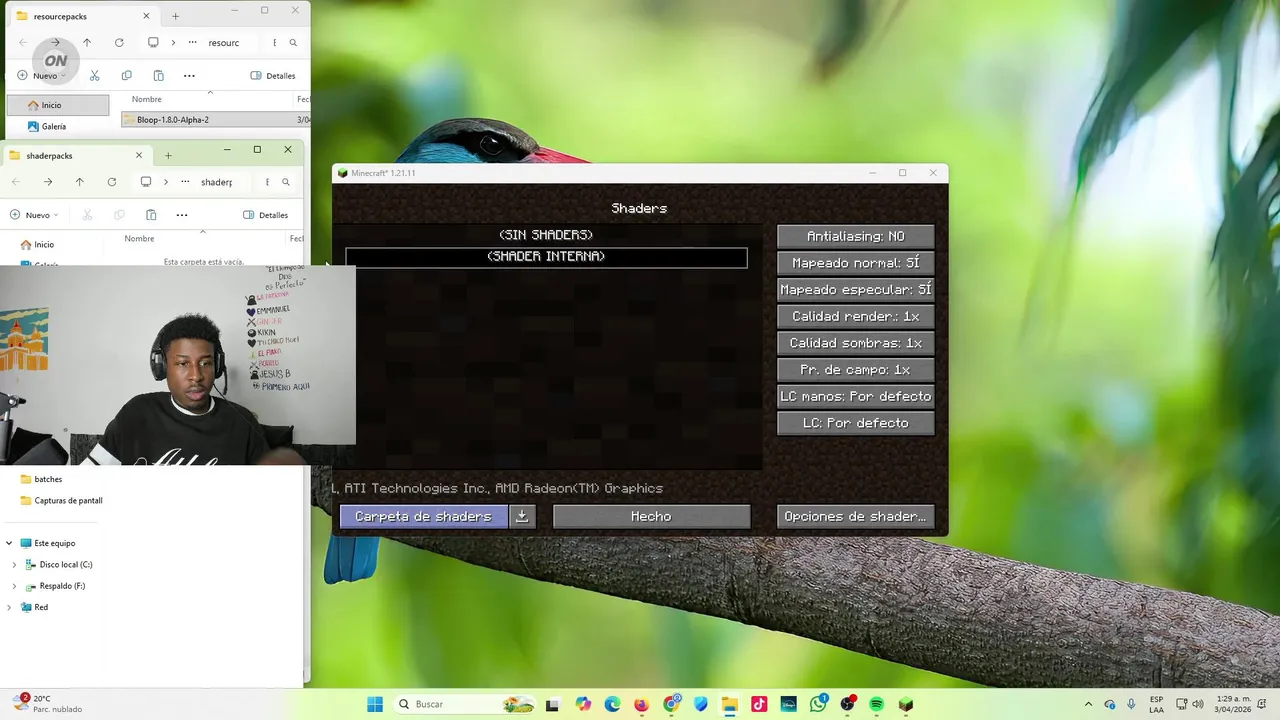The image size is (1280, 720).
Task: Toggle Mapeado especular: SÍ option
Action: (856, 290)
